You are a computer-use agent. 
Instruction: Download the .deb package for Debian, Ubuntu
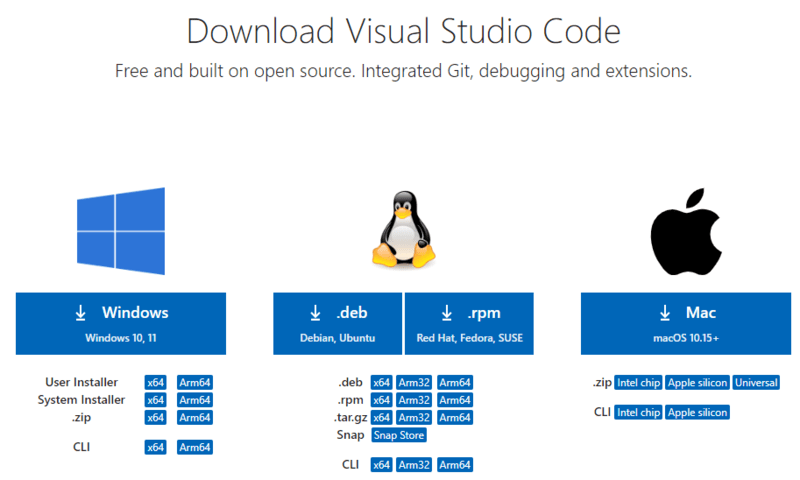click(x=337, y=323)
